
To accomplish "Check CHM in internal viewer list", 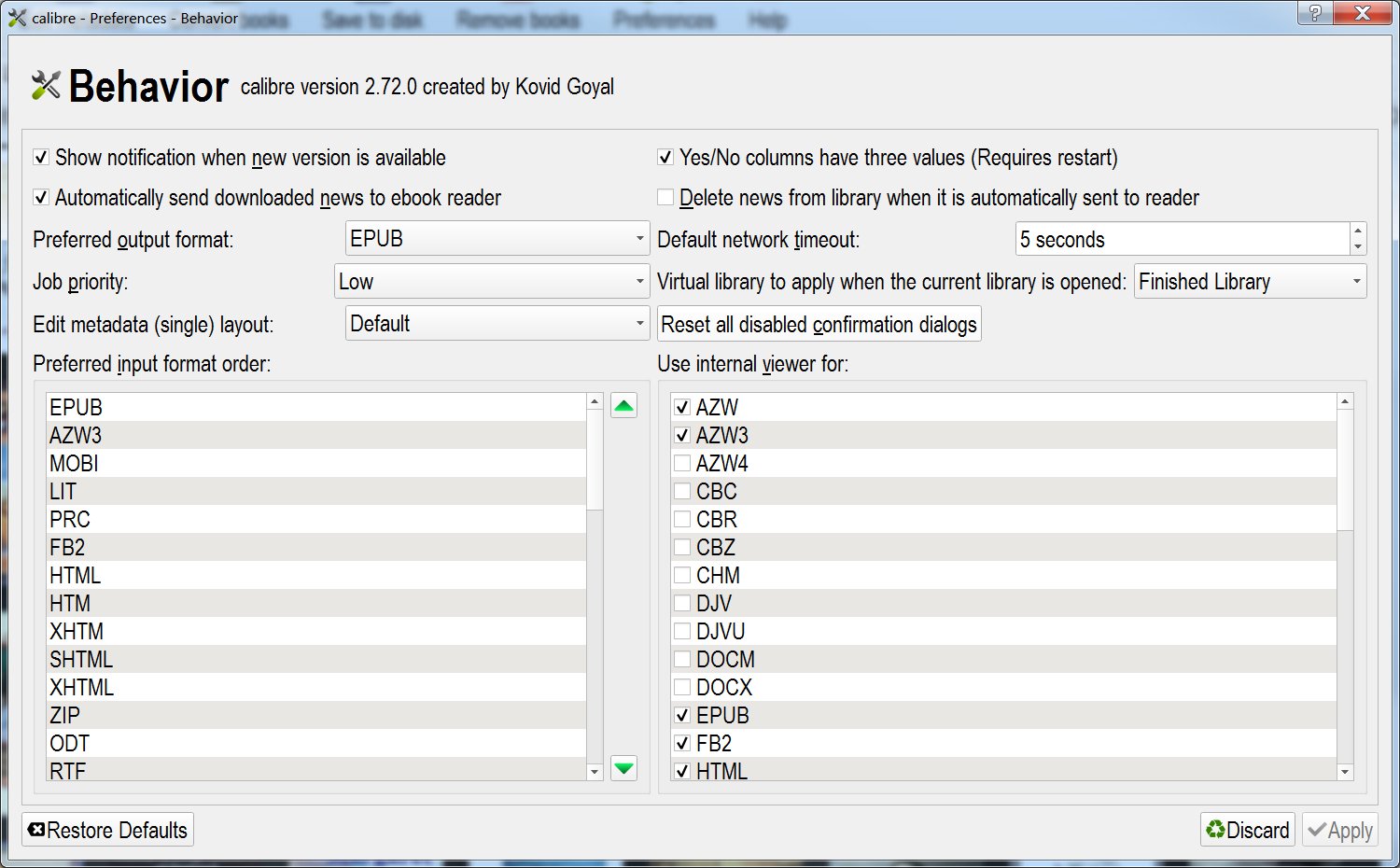I will pyautogui.click(x=682, y=575).
